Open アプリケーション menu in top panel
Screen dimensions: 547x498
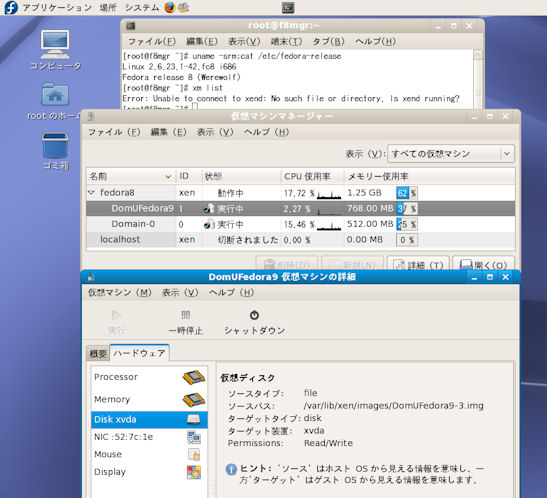point(57,7)
